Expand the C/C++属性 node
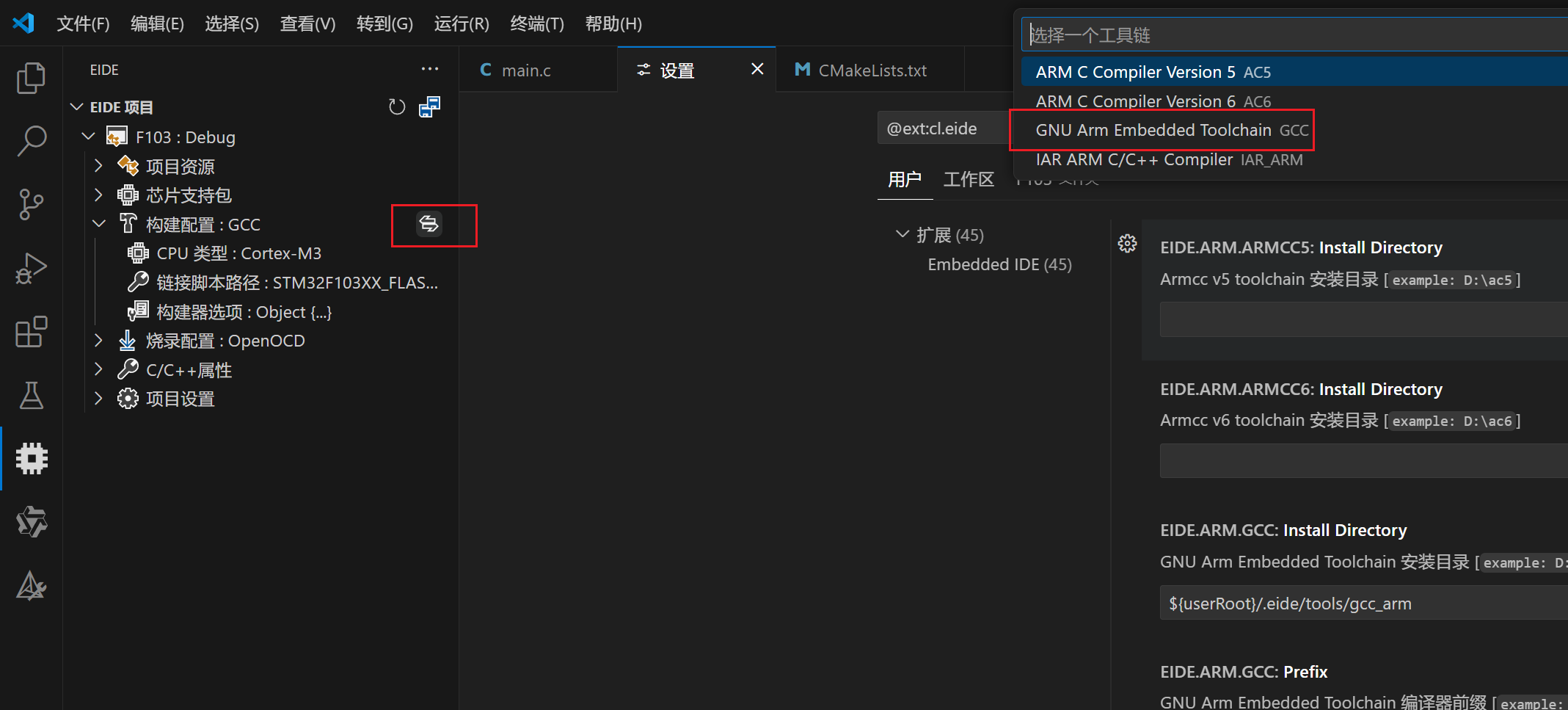 (x=98, y=369)
